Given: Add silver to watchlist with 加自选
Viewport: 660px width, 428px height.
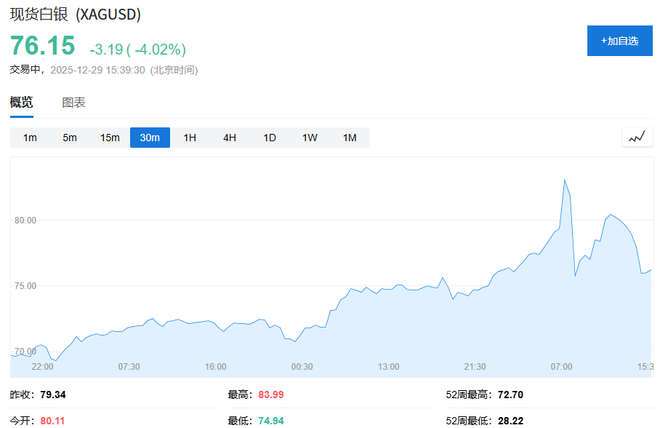Looking at the screenshot, I should (x=619, y=41).
